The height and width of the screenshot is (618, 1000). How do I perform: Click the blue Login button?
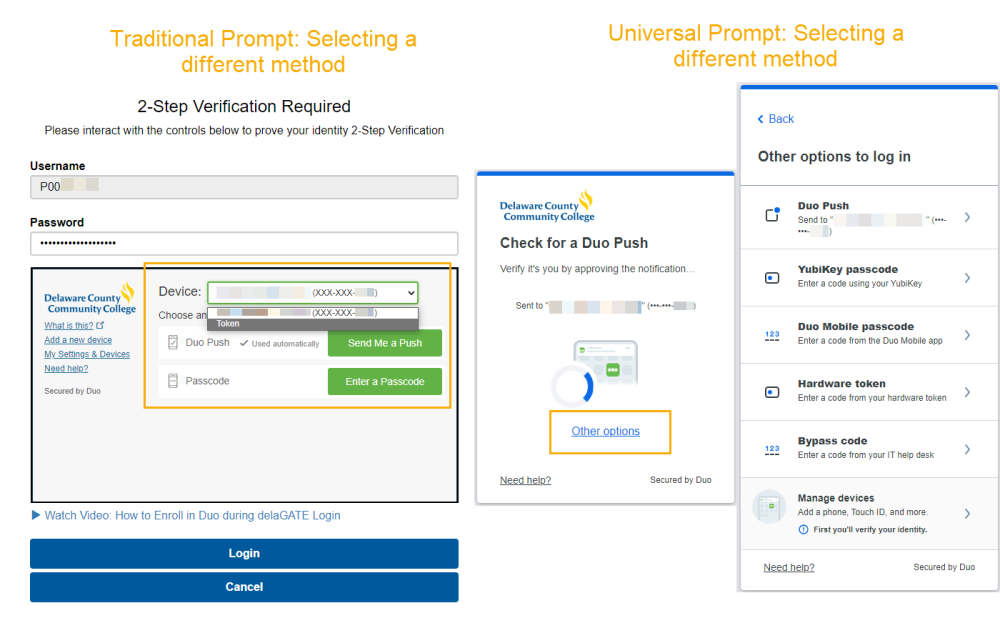click(x=244, y=554)
